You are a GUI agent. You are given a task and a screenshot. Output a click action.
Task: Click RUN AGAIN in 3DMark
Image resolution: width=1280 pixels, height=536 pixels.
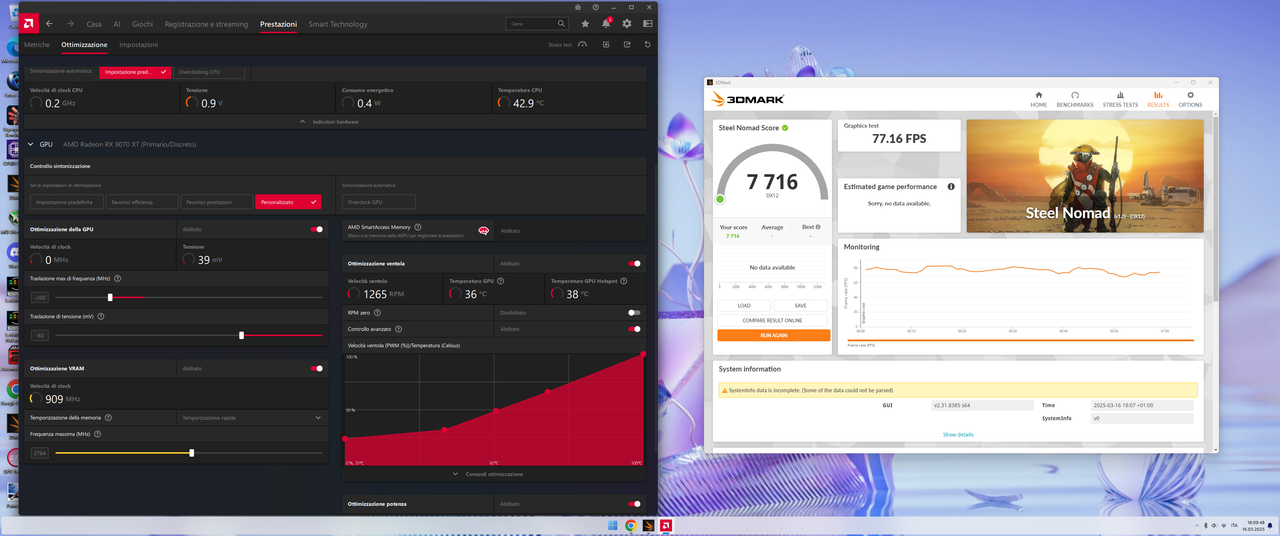click(x=773, y=335)
